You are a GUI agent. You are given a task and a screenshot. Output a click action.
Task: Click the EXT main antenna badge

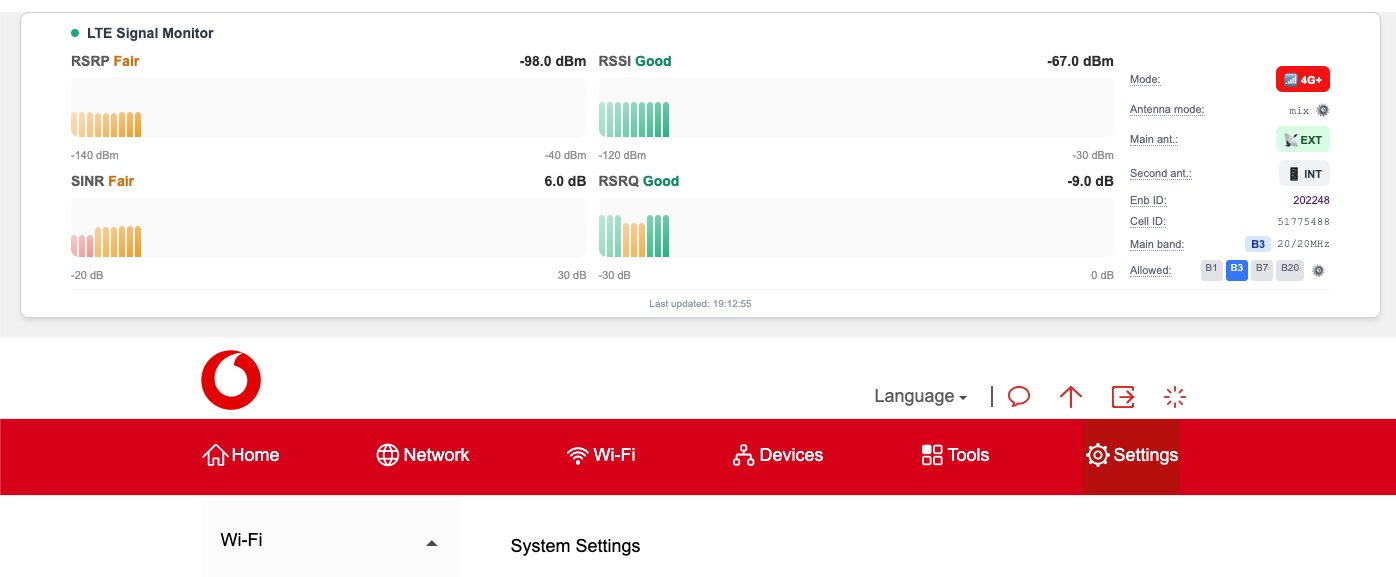1303,140
